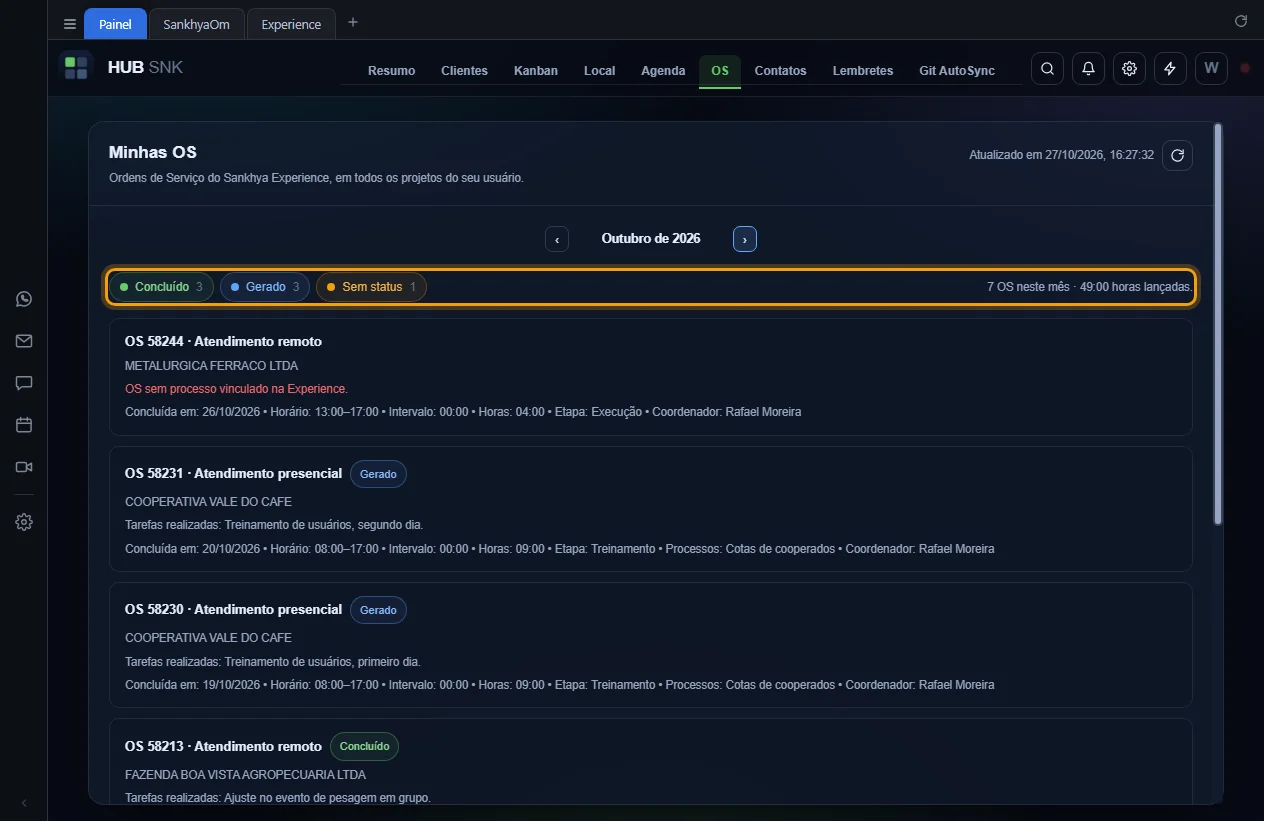Open the video camera sidebar icon
This screenshot has height=821, width=1264.
coord(24,467)
